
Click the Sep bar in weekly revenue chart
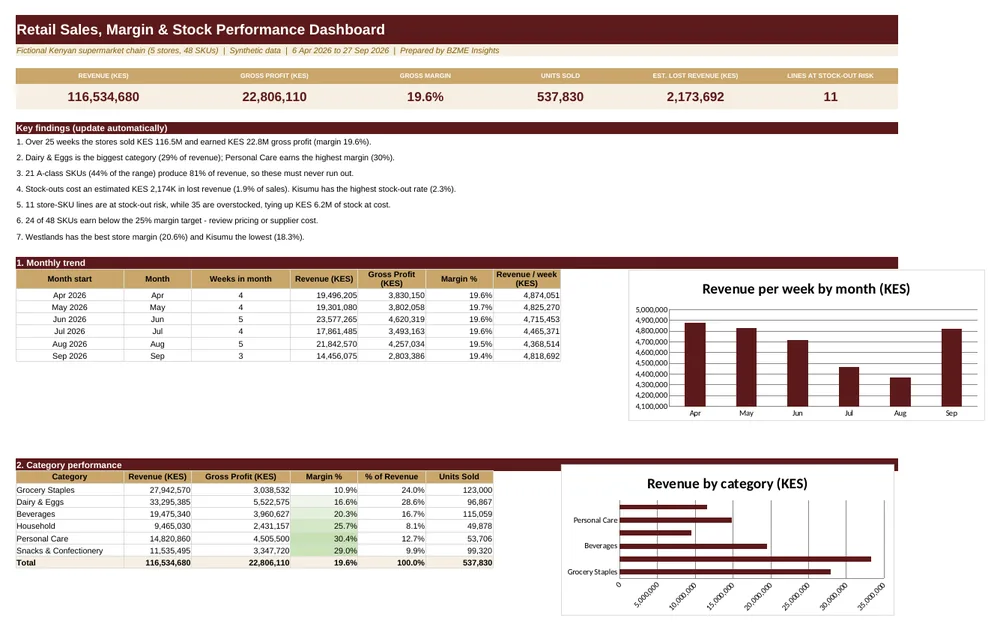point(952,368)
